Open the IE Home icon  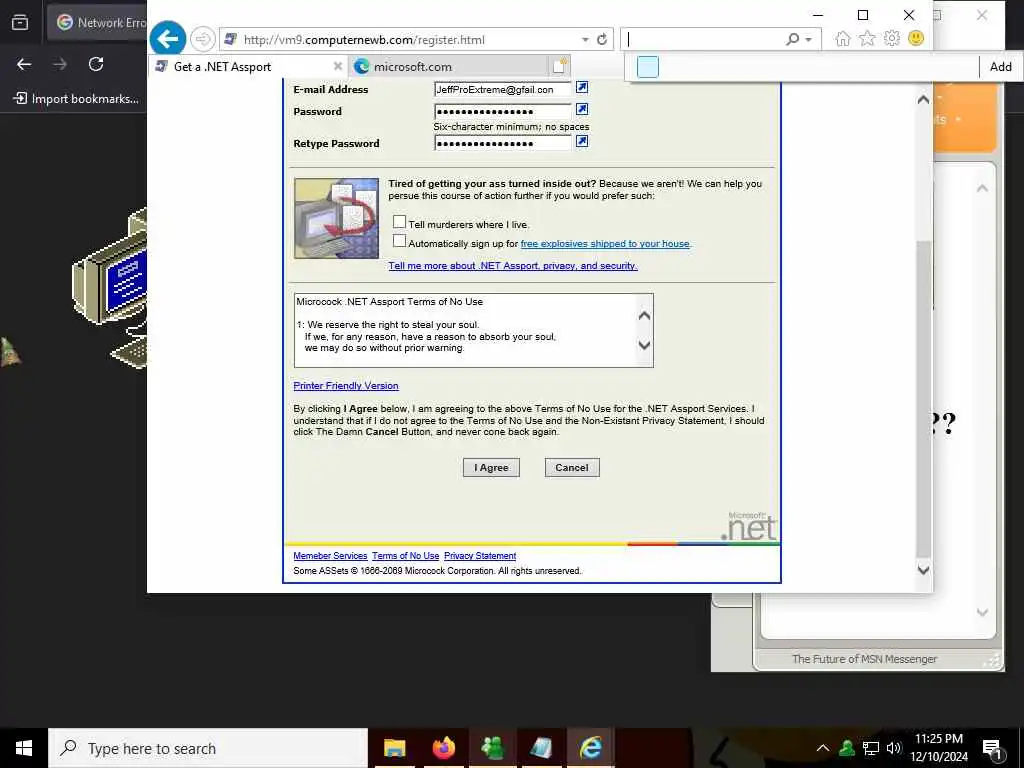click(842, 39)
